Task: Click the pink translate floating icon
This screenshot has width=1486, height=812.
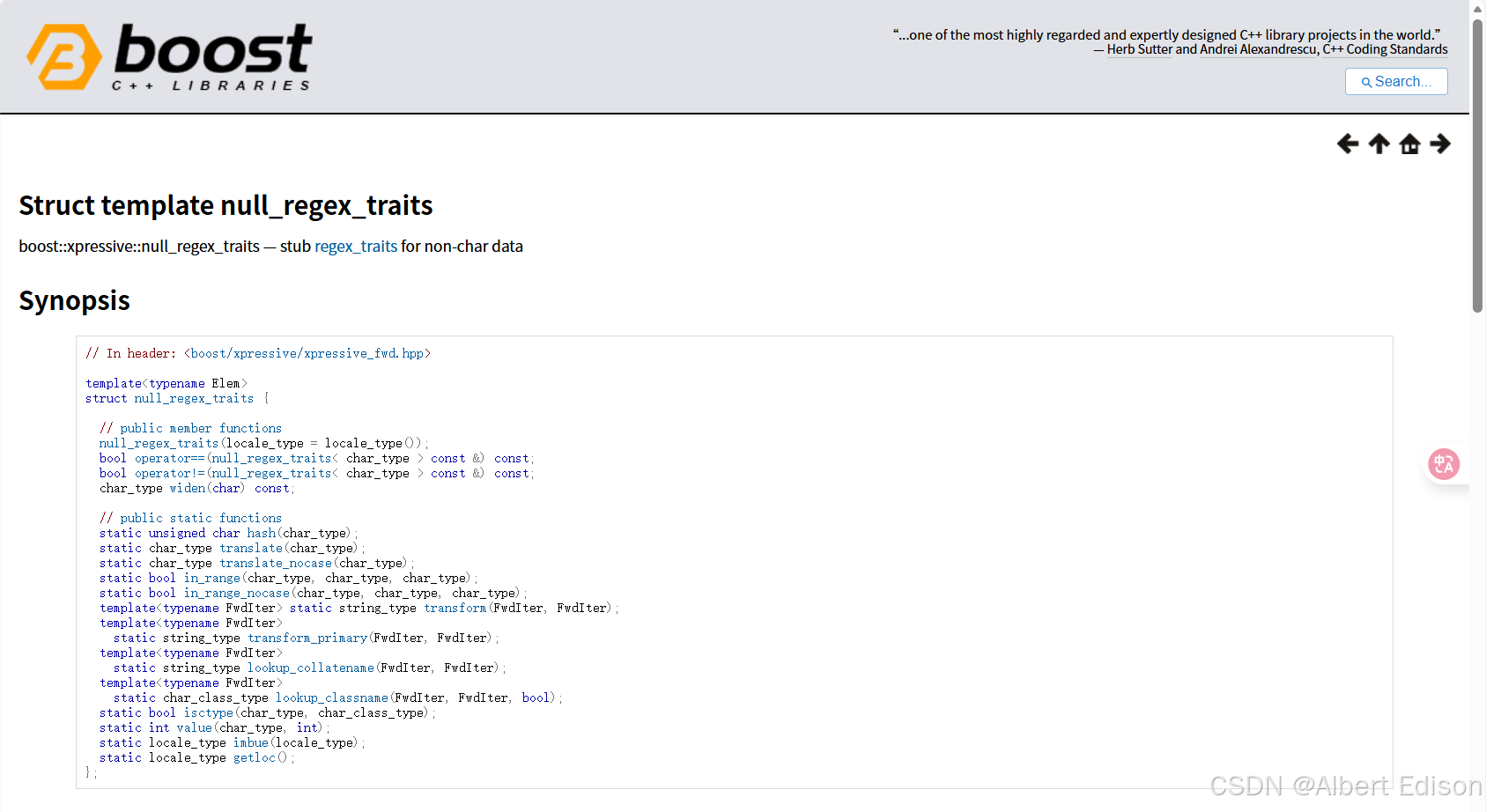Action: point(1444,464)
